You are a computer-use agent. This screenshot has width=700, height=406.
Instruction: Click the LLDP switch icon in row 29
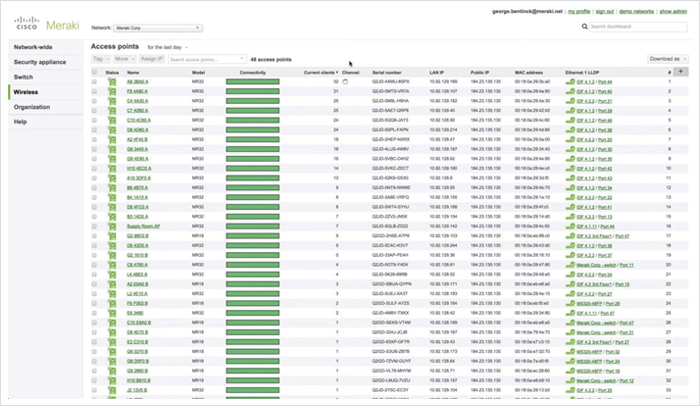[570, 352]
